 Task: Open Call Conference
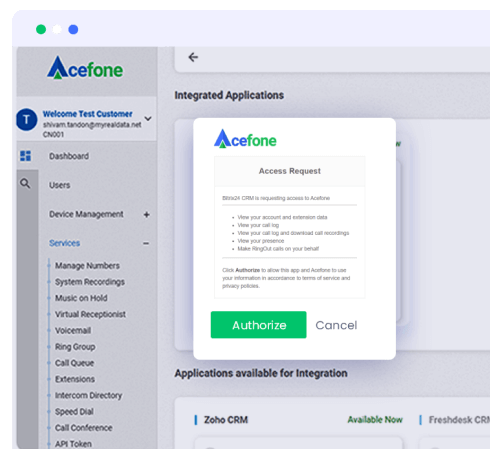(x=84, y=428)
